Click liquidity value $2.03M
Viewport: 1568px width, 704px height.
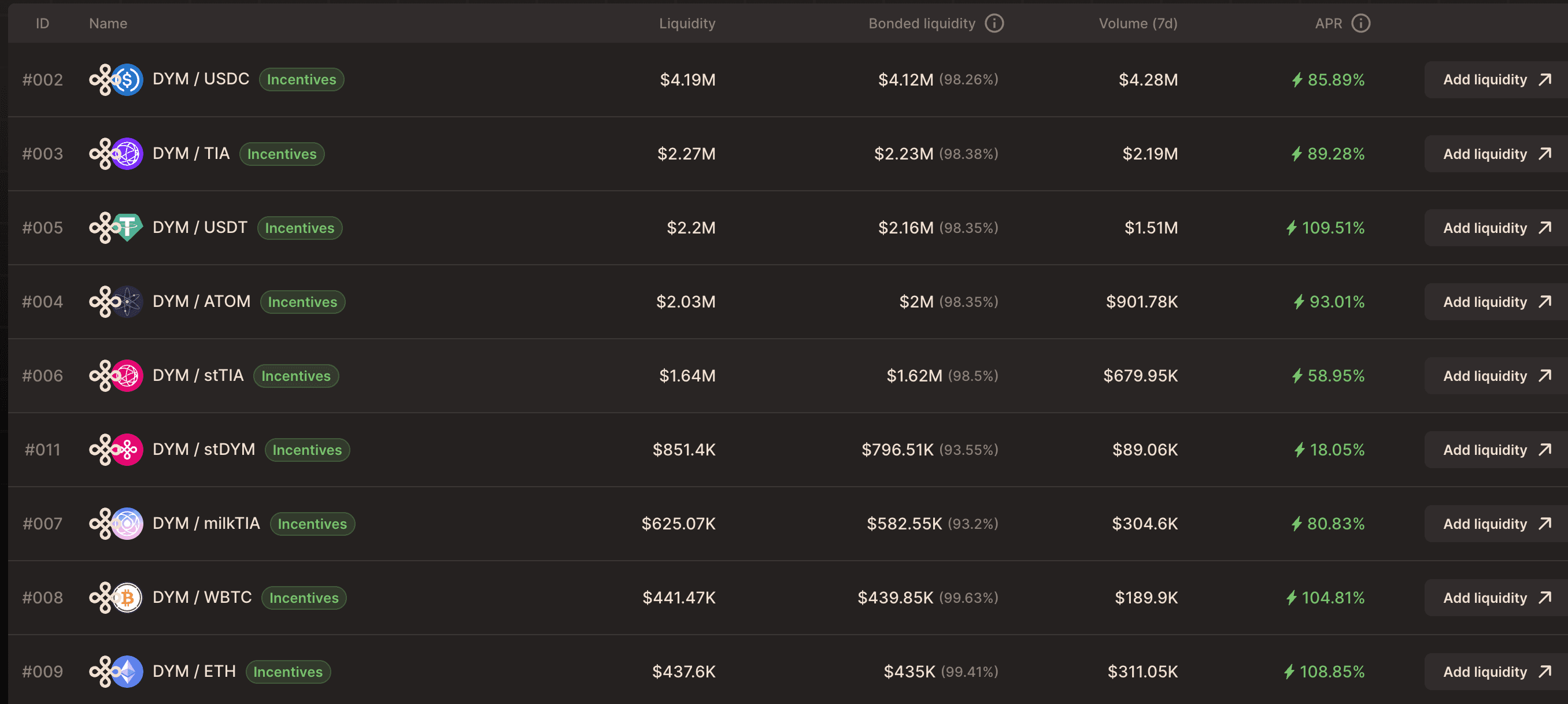click(685, 302)
